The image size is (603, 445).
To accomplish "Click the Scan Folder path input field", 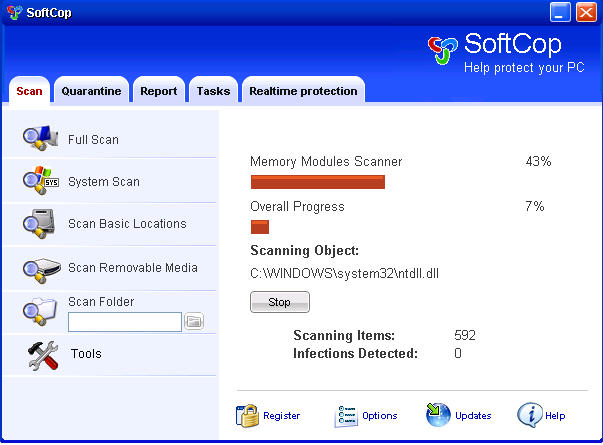I will pos(125,322).
